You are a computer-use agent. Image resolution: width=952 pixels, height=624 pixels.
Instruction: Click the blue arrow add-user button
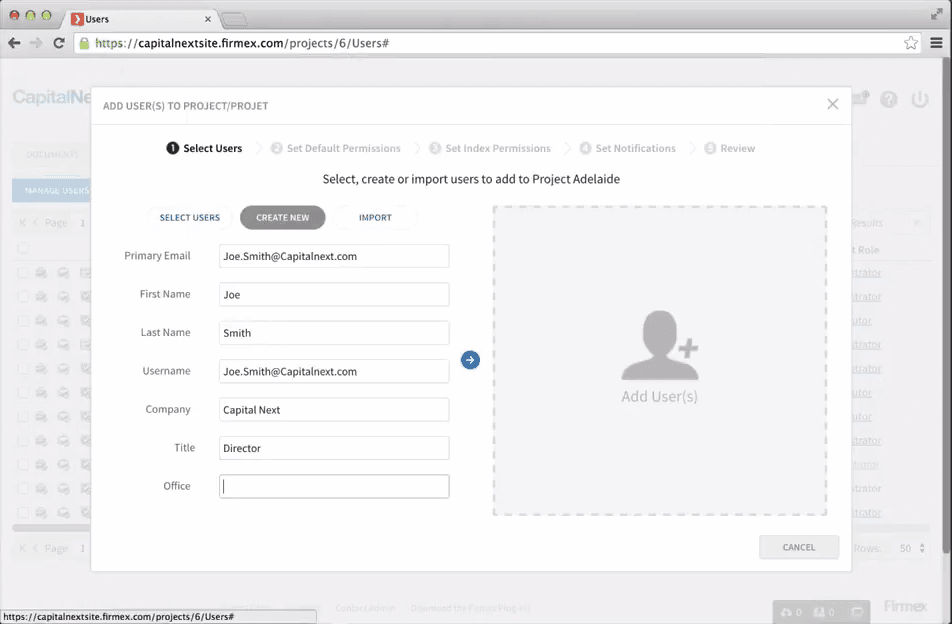point(470,360)
